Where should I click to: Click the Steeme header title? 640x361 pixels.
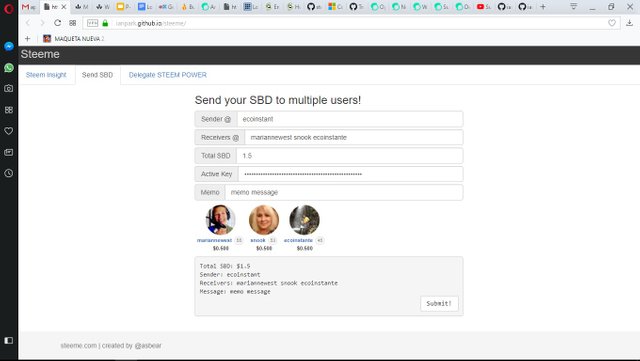click(x=40, y=54)
